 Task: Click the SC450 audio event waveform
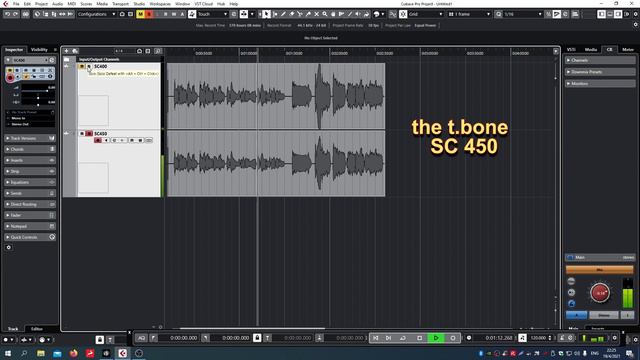click(x=276, y=163)
